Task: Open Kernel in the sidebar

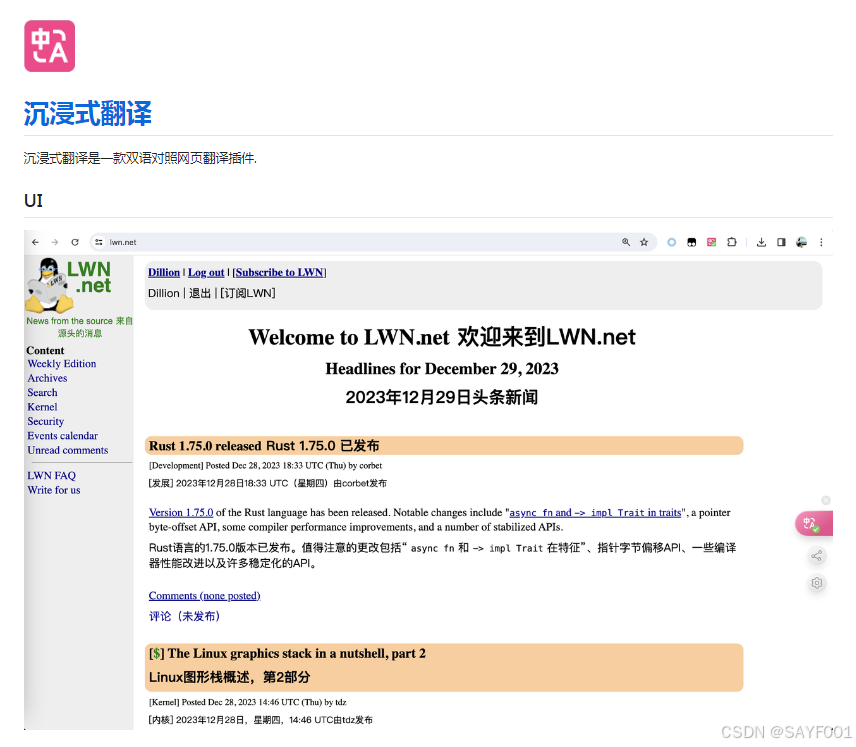Action: point(43,407)
